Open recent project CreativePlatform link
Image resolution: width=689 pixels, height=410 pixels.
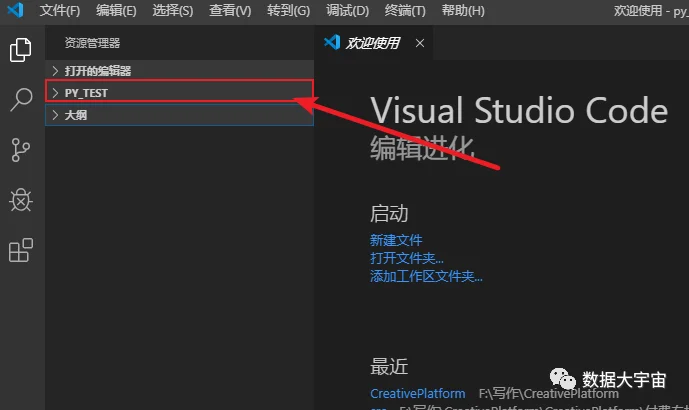click(417, 393)
